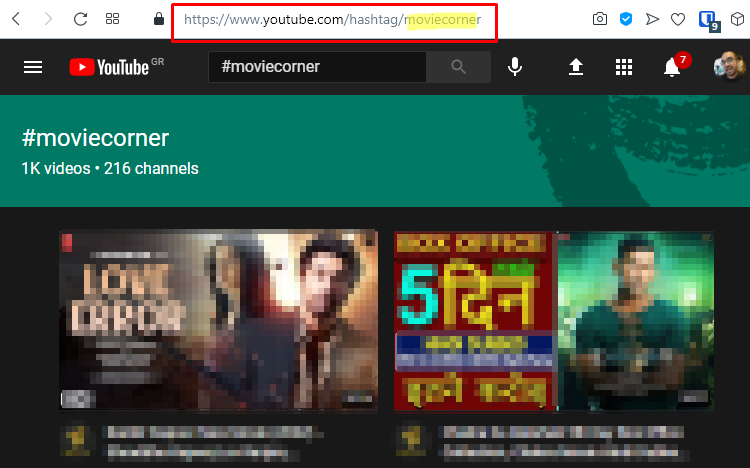Click the magnifier search button

[x=458, y=67]
